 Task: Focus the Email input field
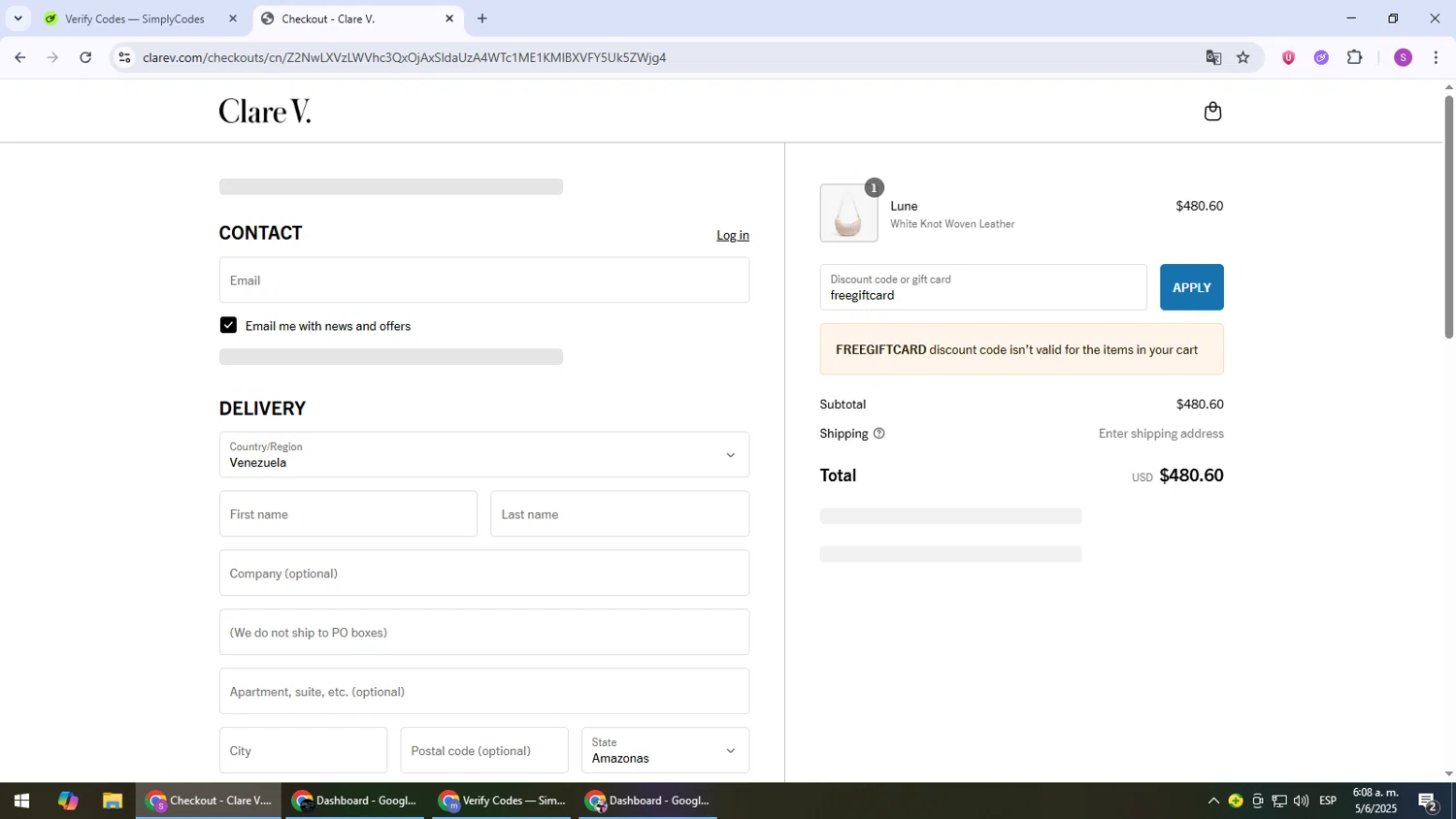pos(484,280)
